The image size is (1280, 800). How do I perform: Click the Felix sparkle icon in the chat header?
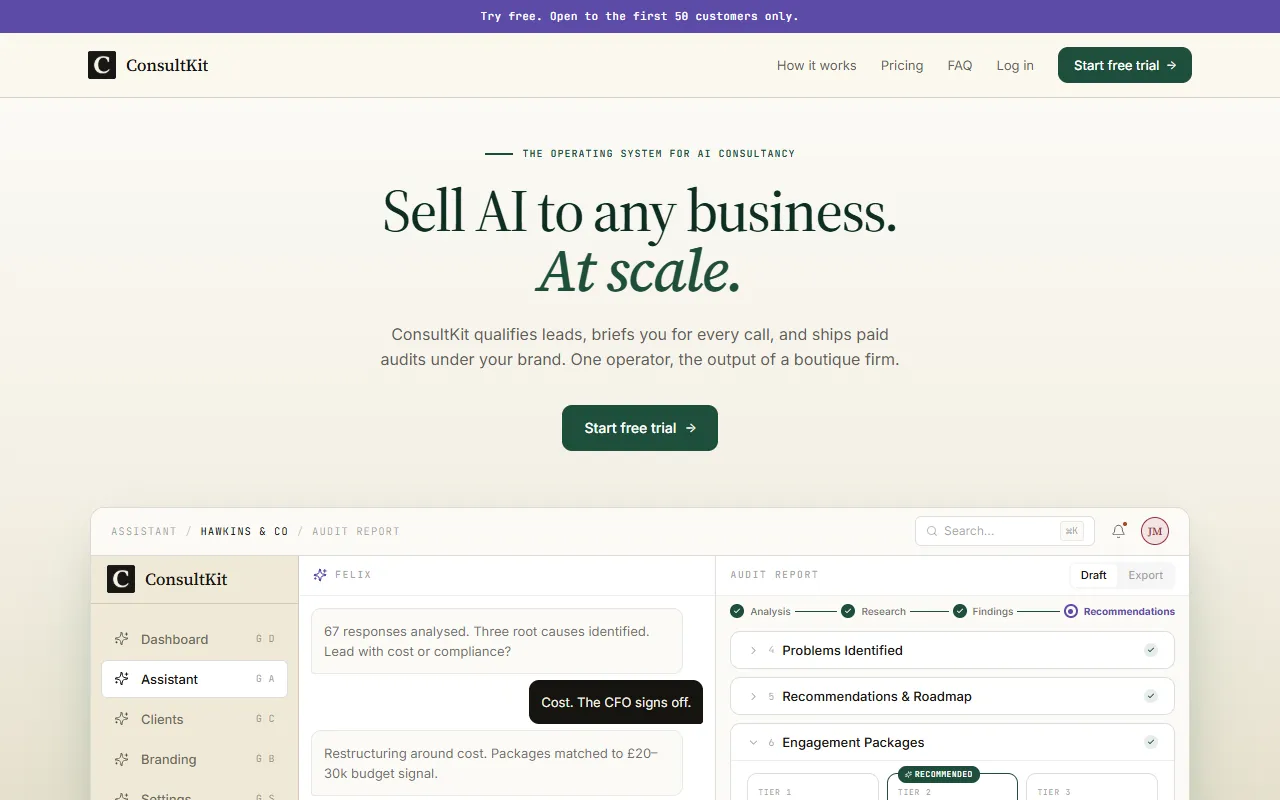(x=320, y=575)
